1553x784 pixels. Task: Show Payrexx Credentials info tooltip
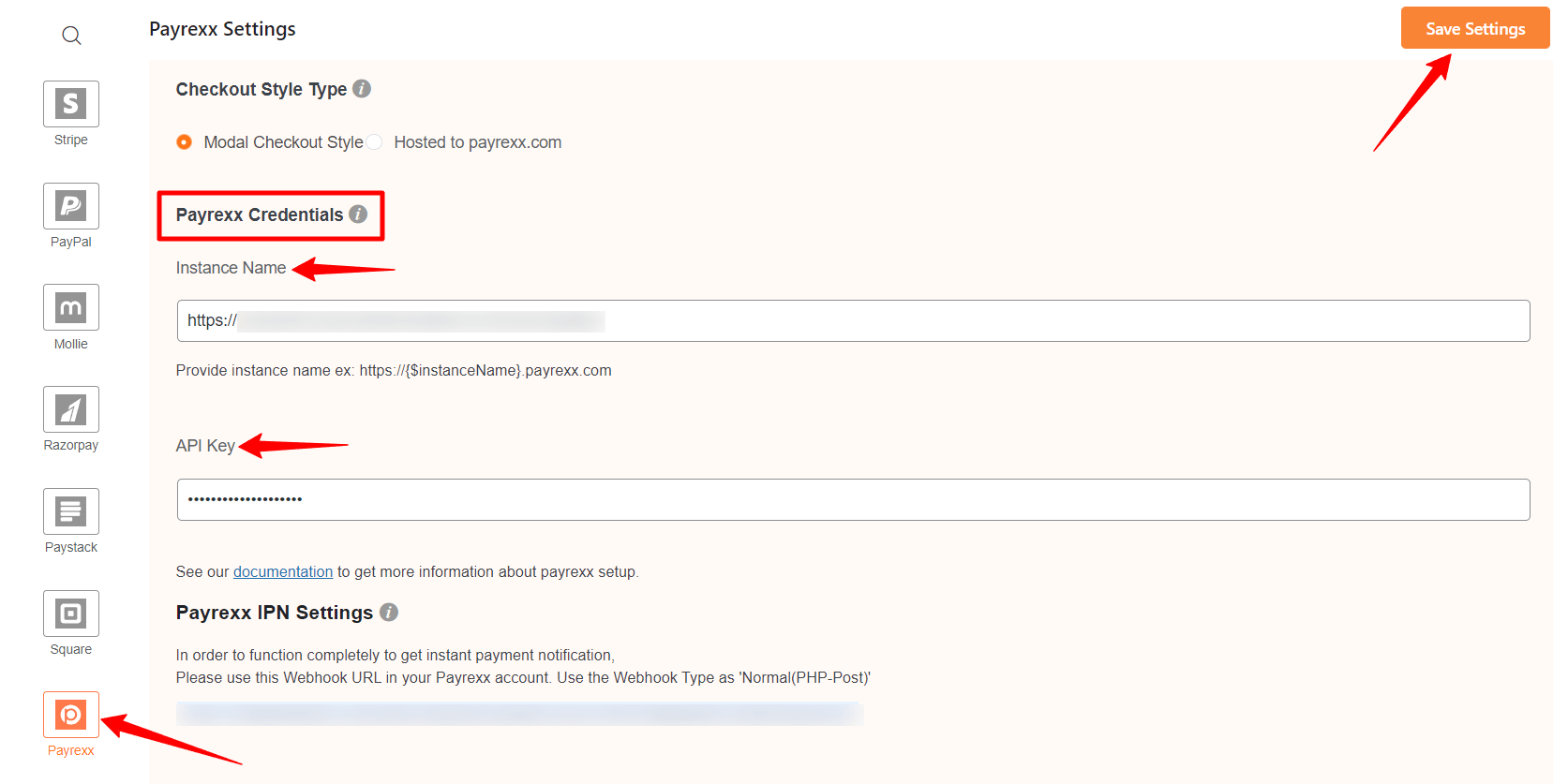click(358, 214)
